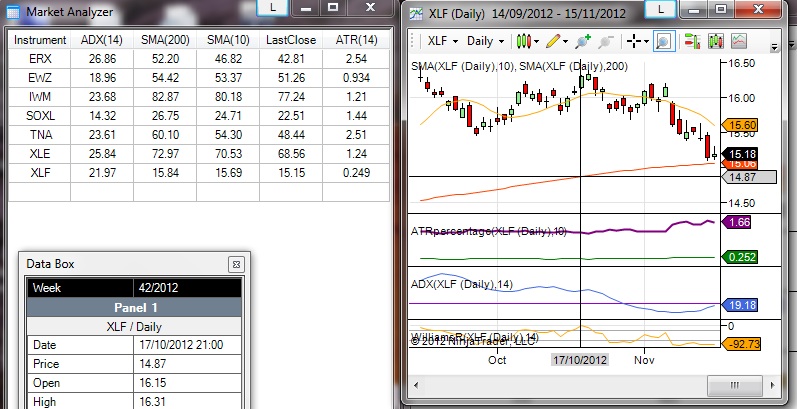
Task: Click the 17/10/2012 date label on axis
Action: 580,360
